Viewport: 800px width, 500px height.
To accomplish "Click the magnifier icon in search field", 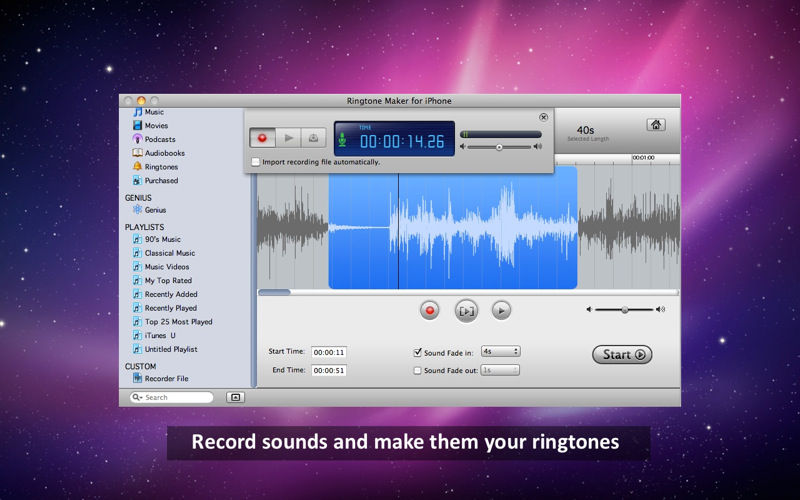I will coord(137,397).
